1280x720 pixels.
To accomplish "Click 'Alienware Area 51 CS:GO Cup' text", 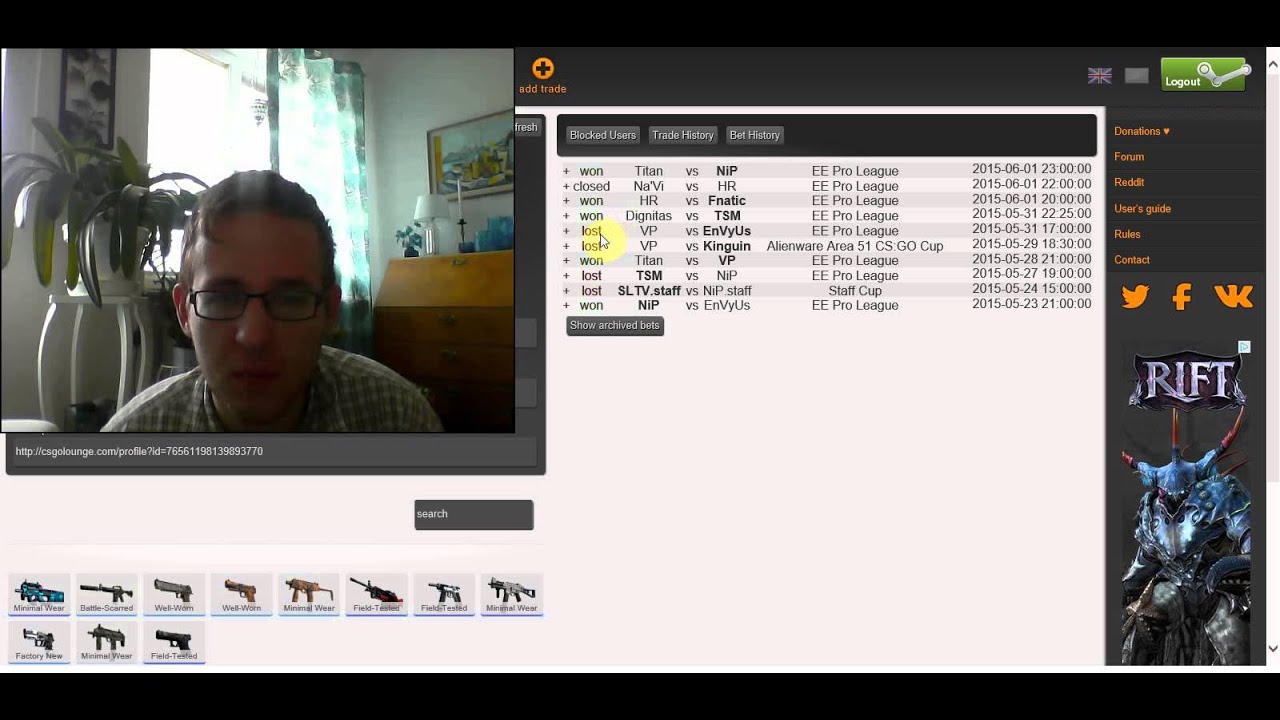I will 855,246.
